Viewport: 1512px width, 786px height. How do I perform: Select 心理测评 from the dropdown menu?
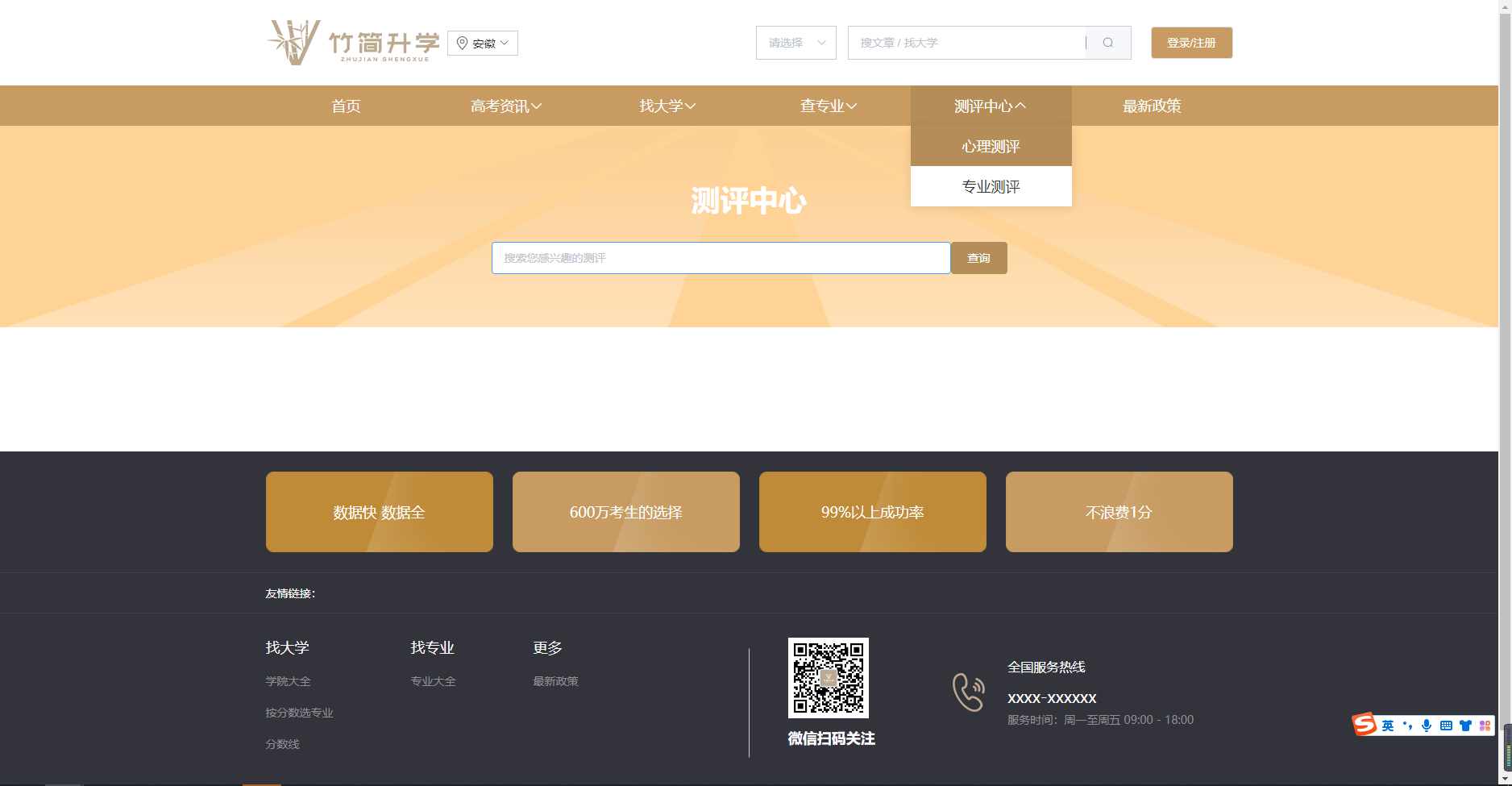(991, 147)
